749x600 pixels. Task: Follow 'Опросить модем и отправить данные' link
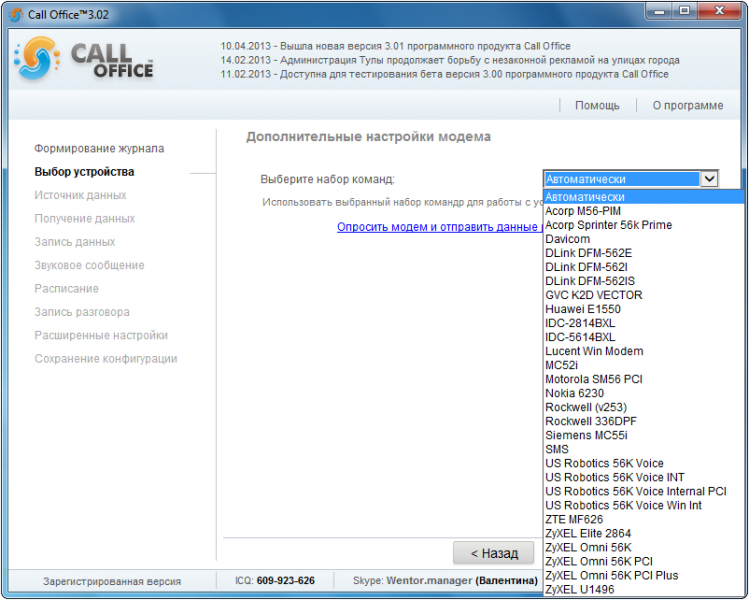pos(439,227)
